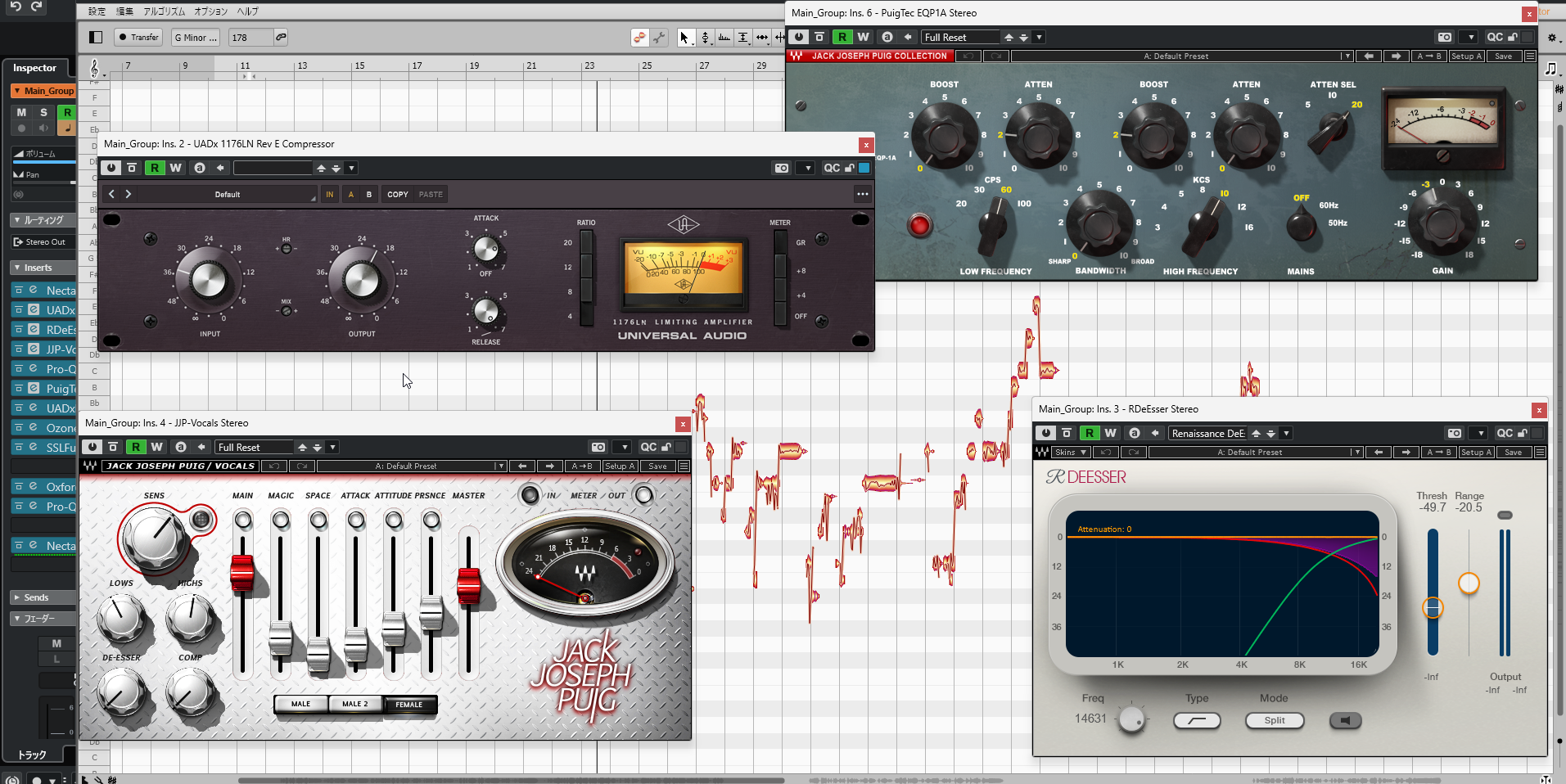Toggle Write automation in JJP-Vocals window

156,447
